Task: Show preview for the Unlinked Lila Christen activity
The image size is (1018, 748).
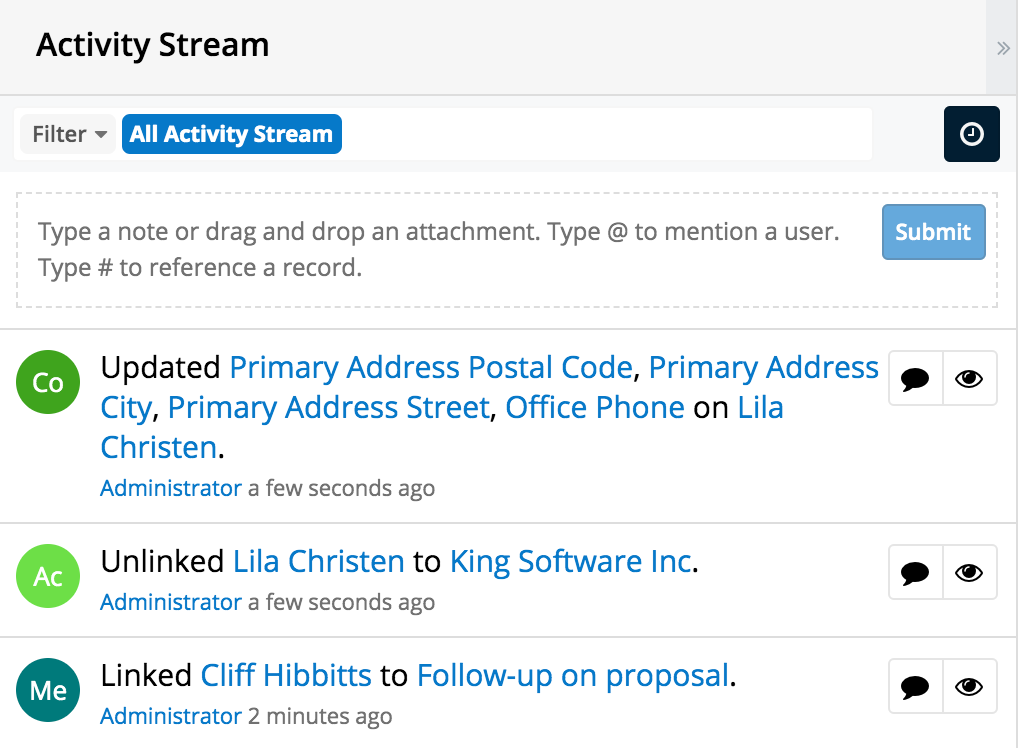Action: coord(969,572)
